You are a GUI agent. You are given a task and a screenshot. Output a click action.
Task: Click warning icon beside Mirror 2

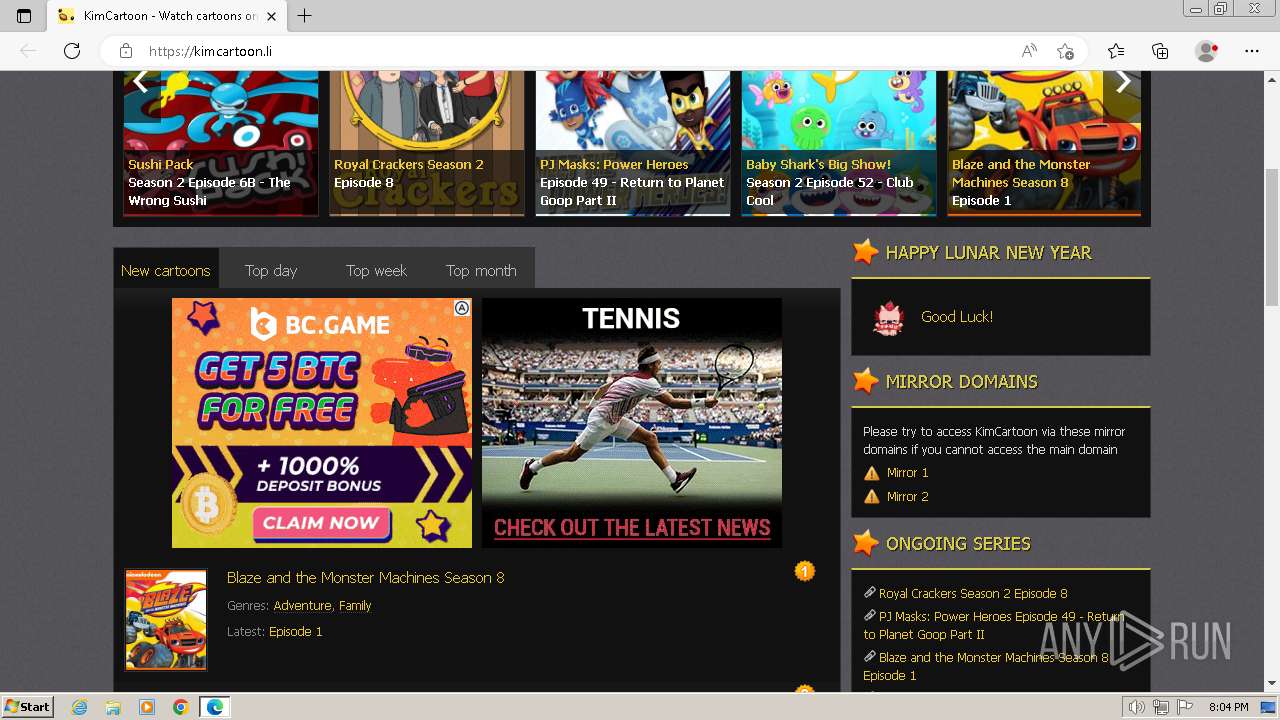click(x=872, y=497)
